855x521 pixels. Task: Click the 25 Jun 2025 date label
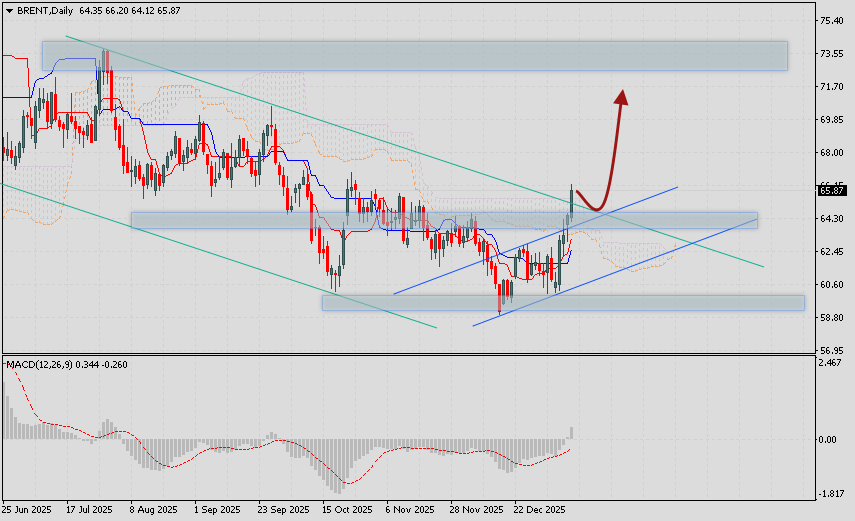click(28, 509)
